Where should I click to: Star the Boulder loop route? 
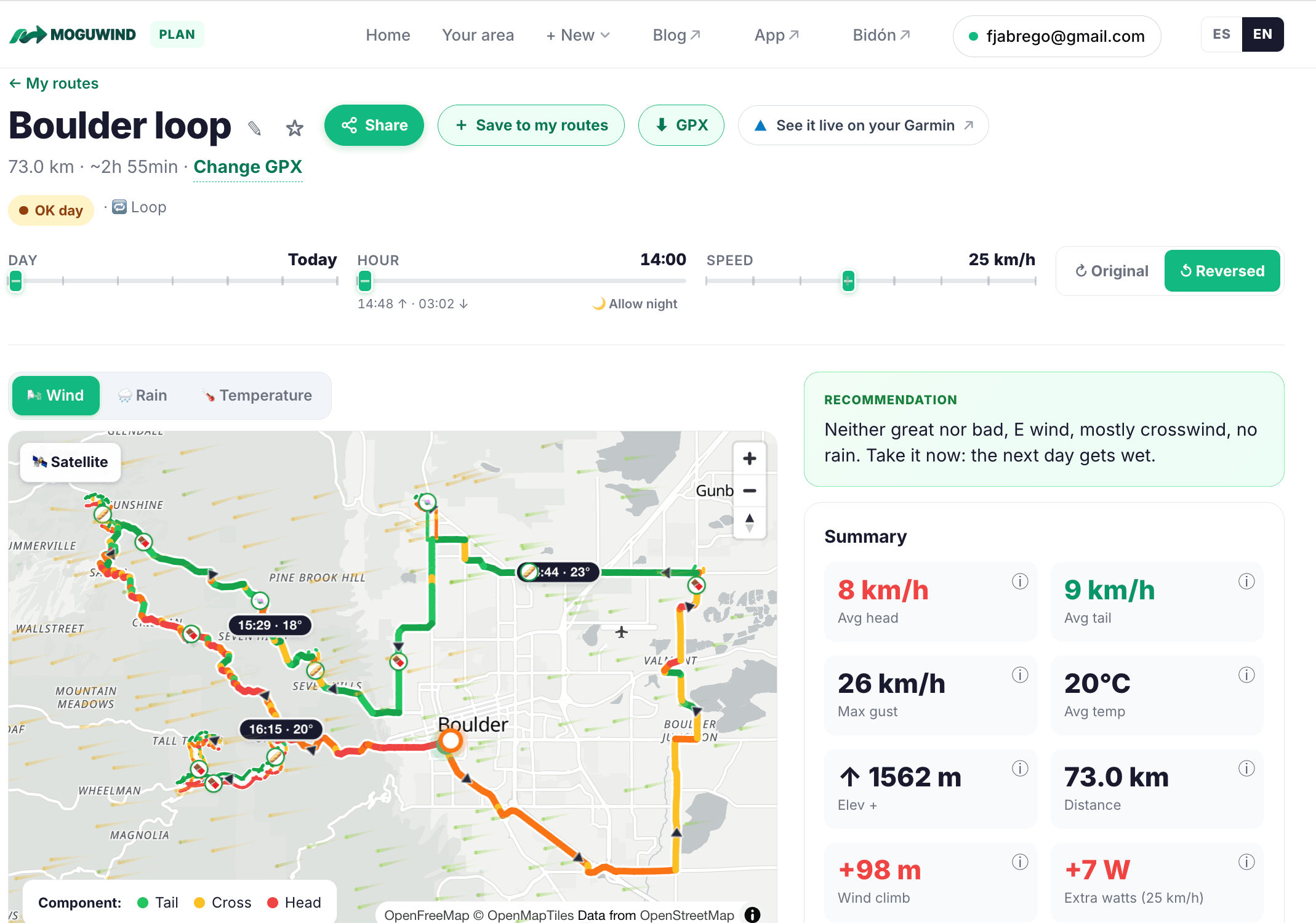click(x=295, y=128)
